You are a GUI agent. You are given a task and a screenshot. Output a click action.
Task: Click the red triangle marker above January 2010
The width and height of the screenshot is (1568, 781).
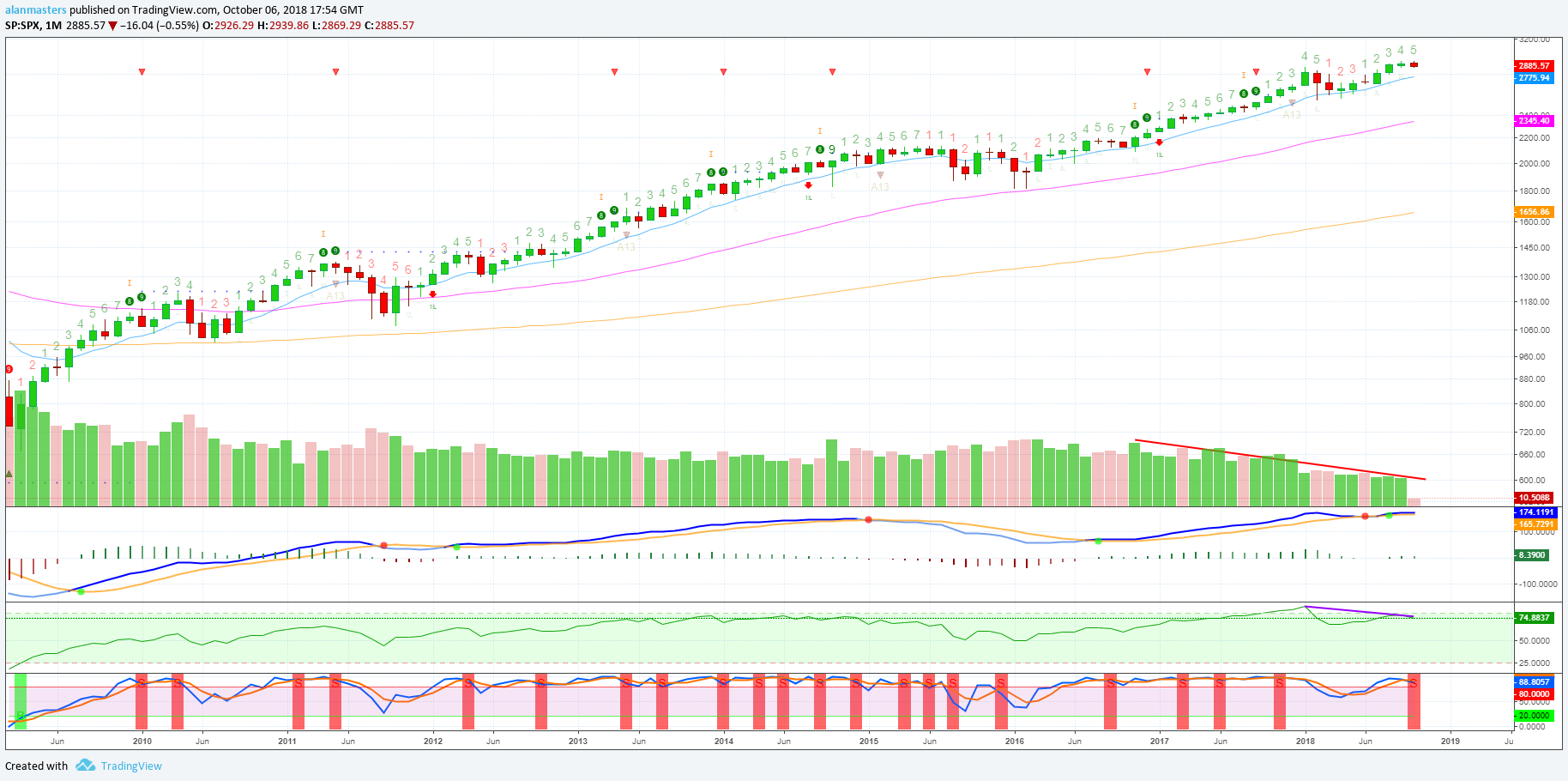(x=142, y=72)
